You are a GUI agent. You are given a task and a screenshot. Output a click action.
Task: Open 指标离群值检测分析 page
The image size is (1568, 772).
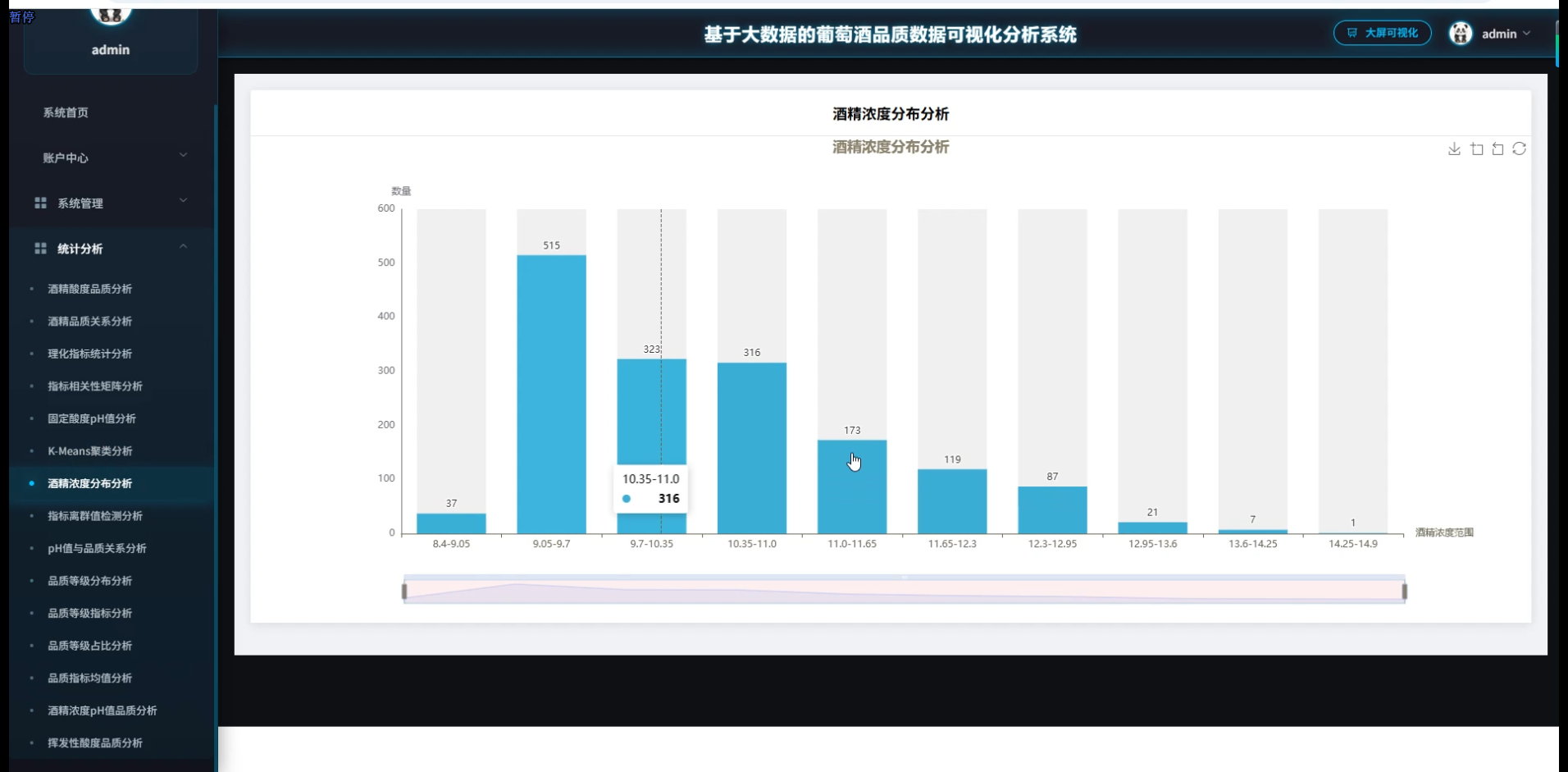coord(95,515)
